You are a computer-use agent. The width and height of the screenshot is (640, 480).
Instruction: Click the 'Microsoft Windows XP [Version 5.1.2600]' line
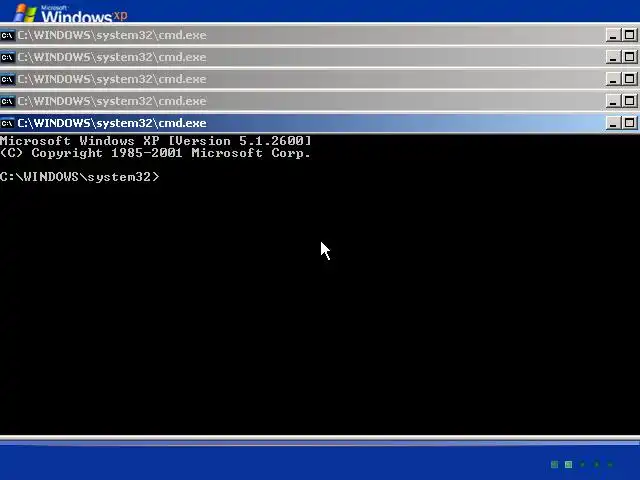(156, 141)
